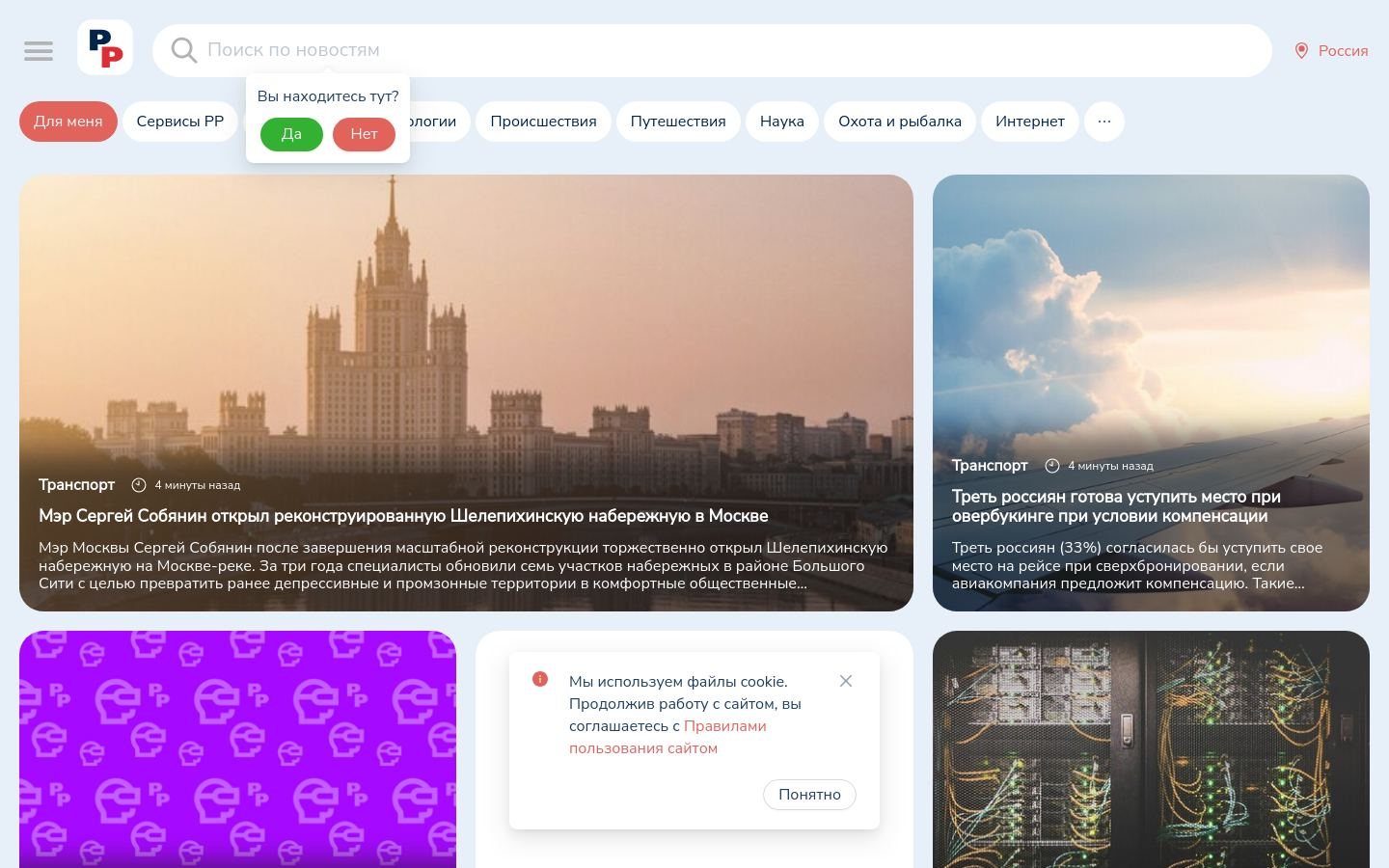Open the purple PP pattern card
Image resolution: width=1389 pixels, height=868 pixels.
(x=237, y=749)
